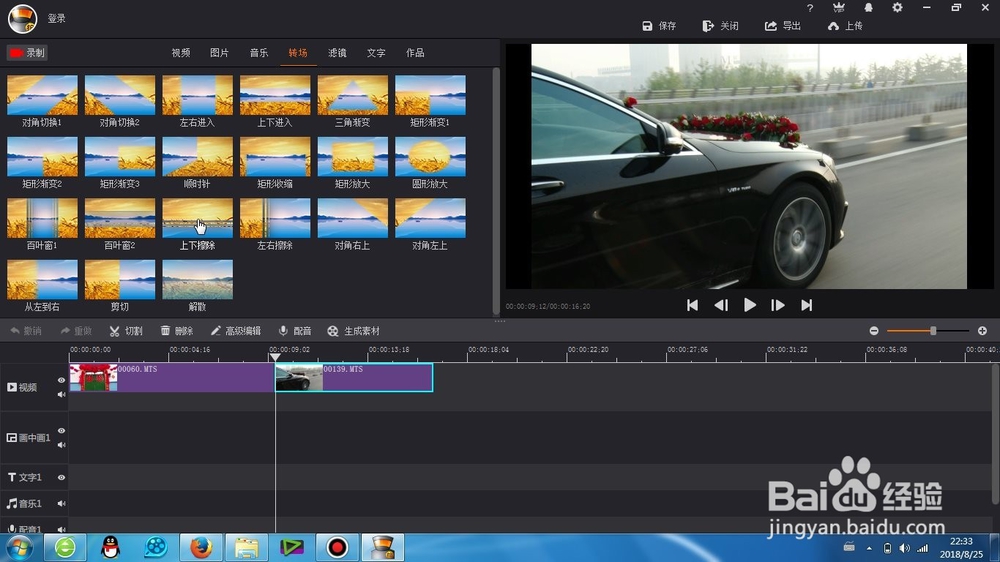
Task: Switch to the 视频 tab
Action: coord(180,53)
